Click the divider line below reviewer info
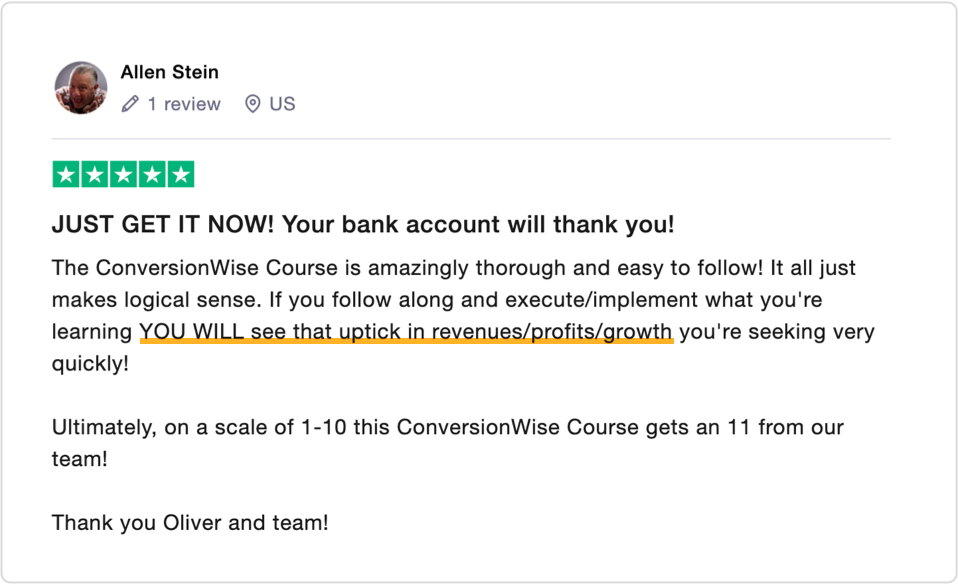958x584 pixels. click(470, 139)
